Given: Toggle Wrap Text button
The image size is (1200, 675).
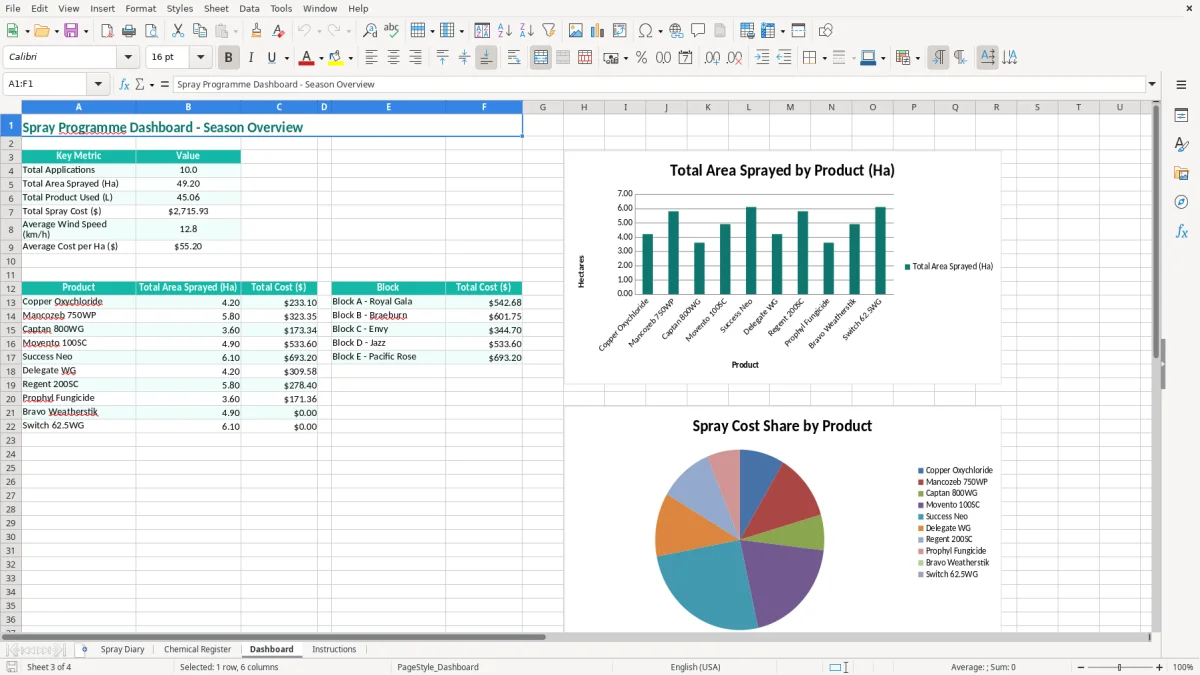Looking at the screenshot, I should 513,58.
